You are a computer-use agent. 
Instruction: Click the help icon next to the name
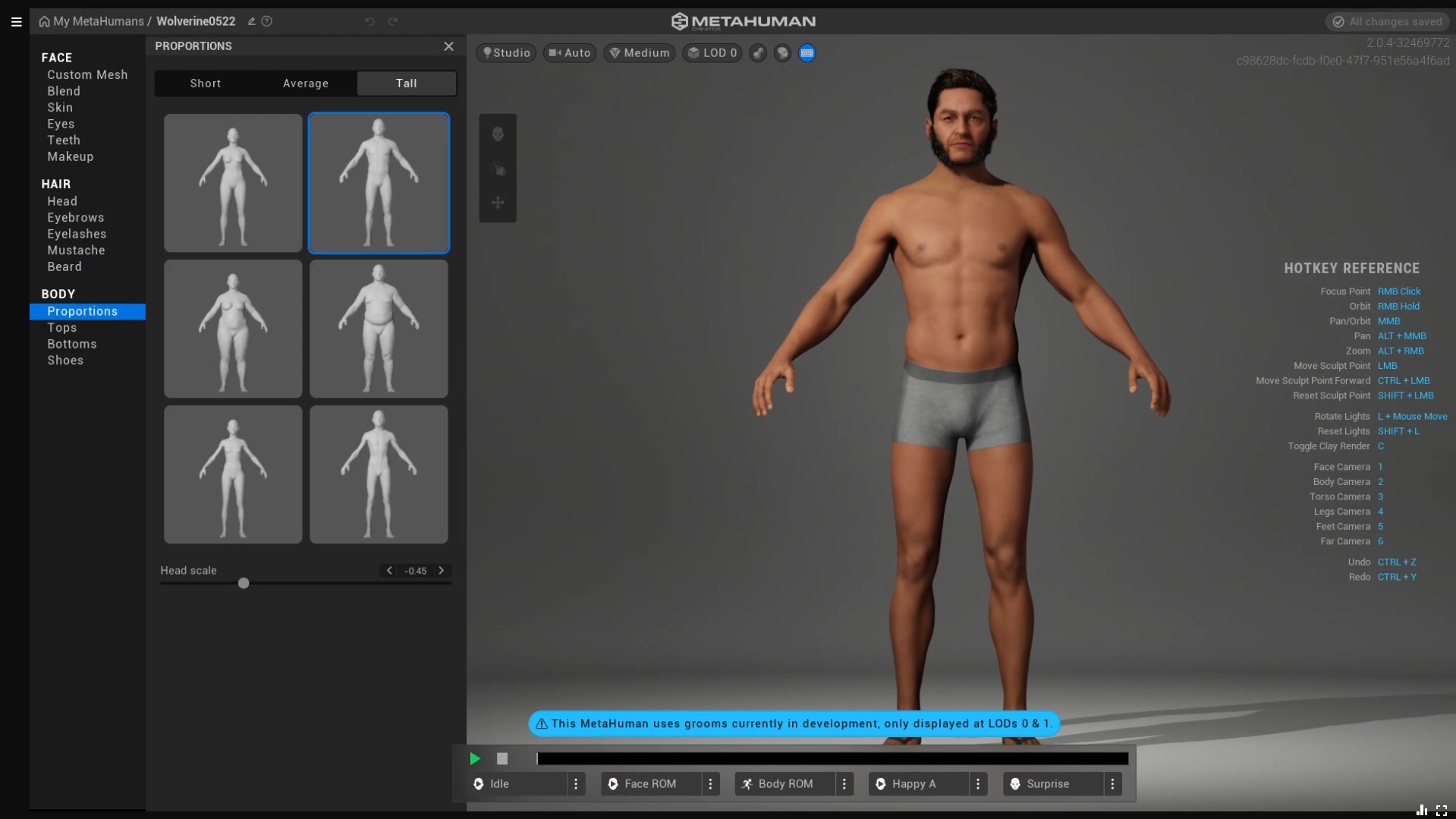point(267,21)
